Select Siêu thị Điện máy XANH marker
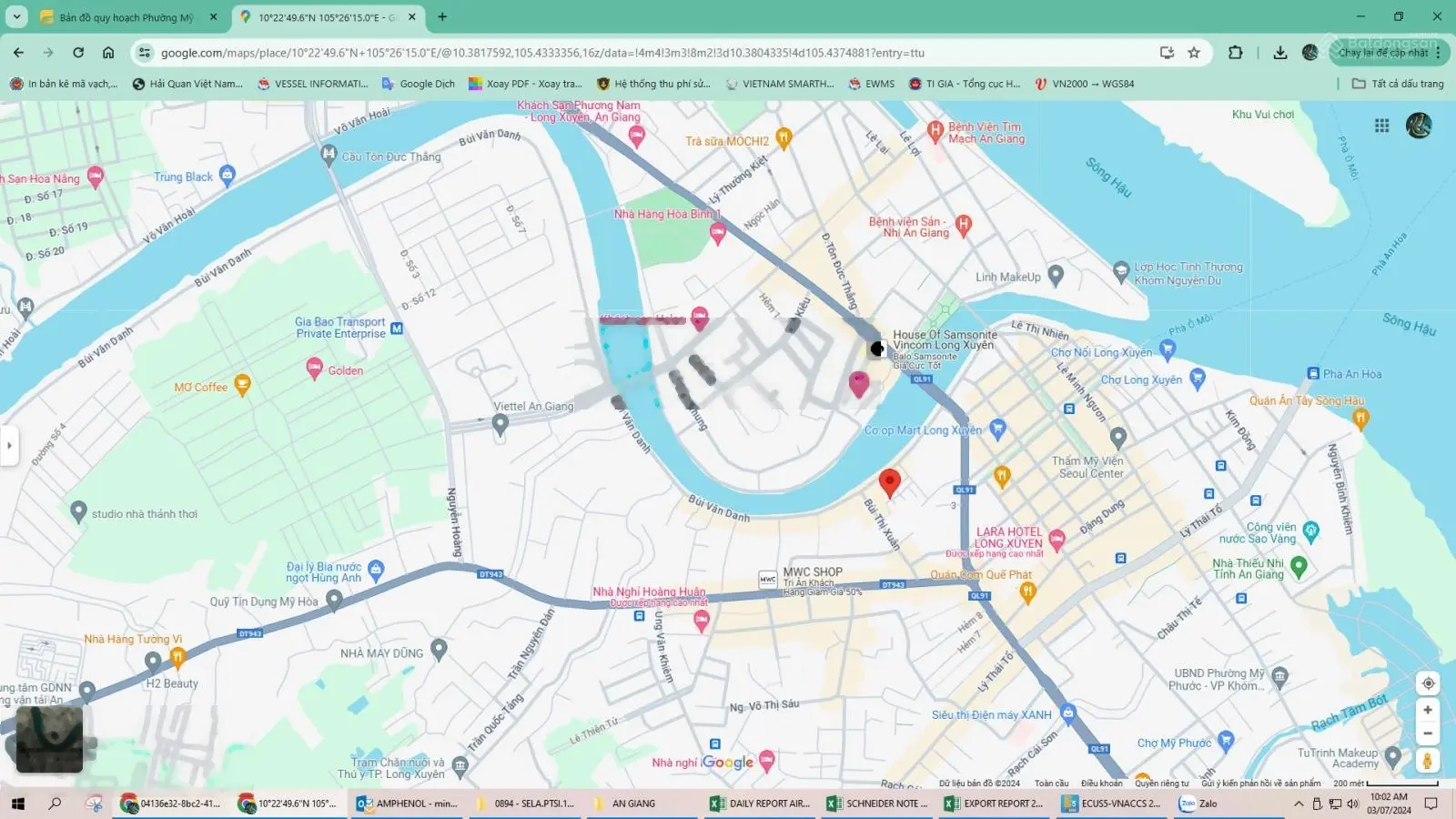The height and width of the screenshot is (819, 1456). 1067,713
